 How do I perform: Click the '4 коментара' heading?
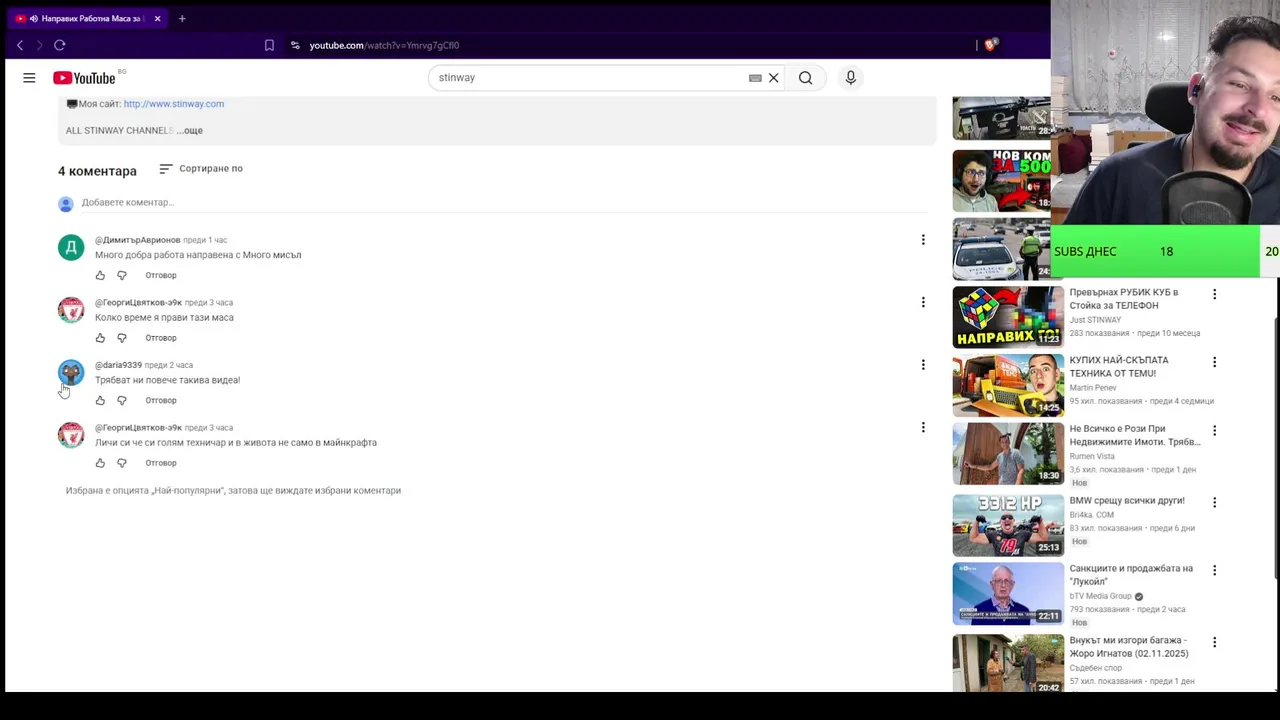tap(97, 171)
